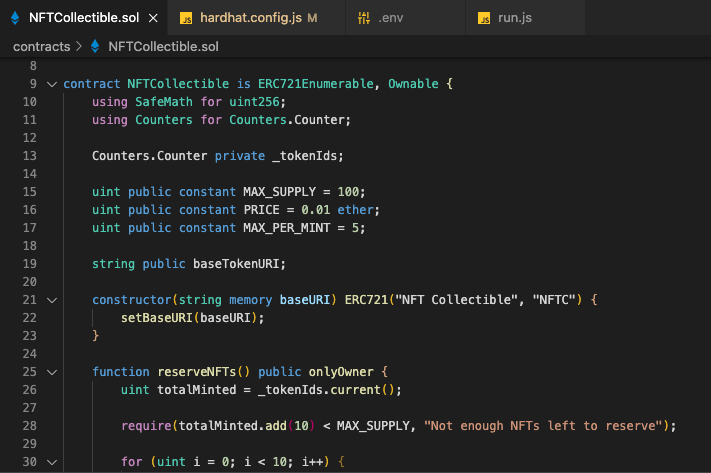Click the text 'uint256;' on line 10
Image resolution: width=711 pixels, height=473 pixels.
pos(258,102)
